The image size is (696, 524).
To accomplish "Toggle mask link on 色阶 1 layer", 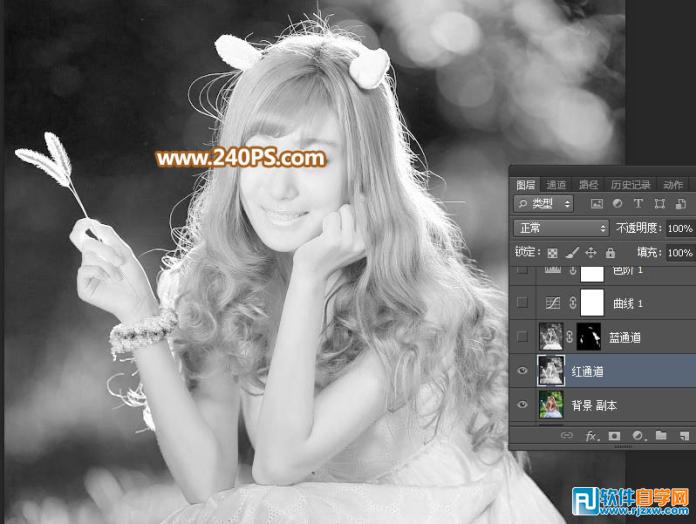I will [x=573, y=270].
